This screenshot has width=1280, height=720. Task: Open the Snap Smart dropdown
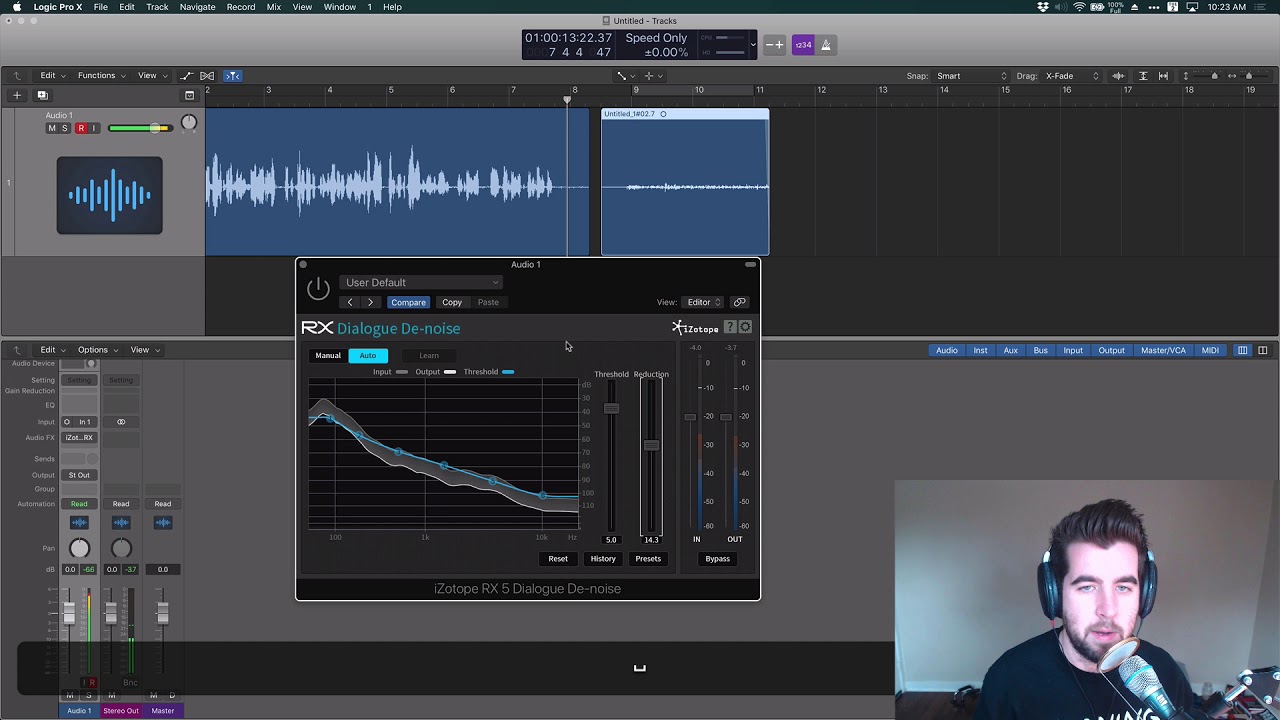(x=972, y=76)
